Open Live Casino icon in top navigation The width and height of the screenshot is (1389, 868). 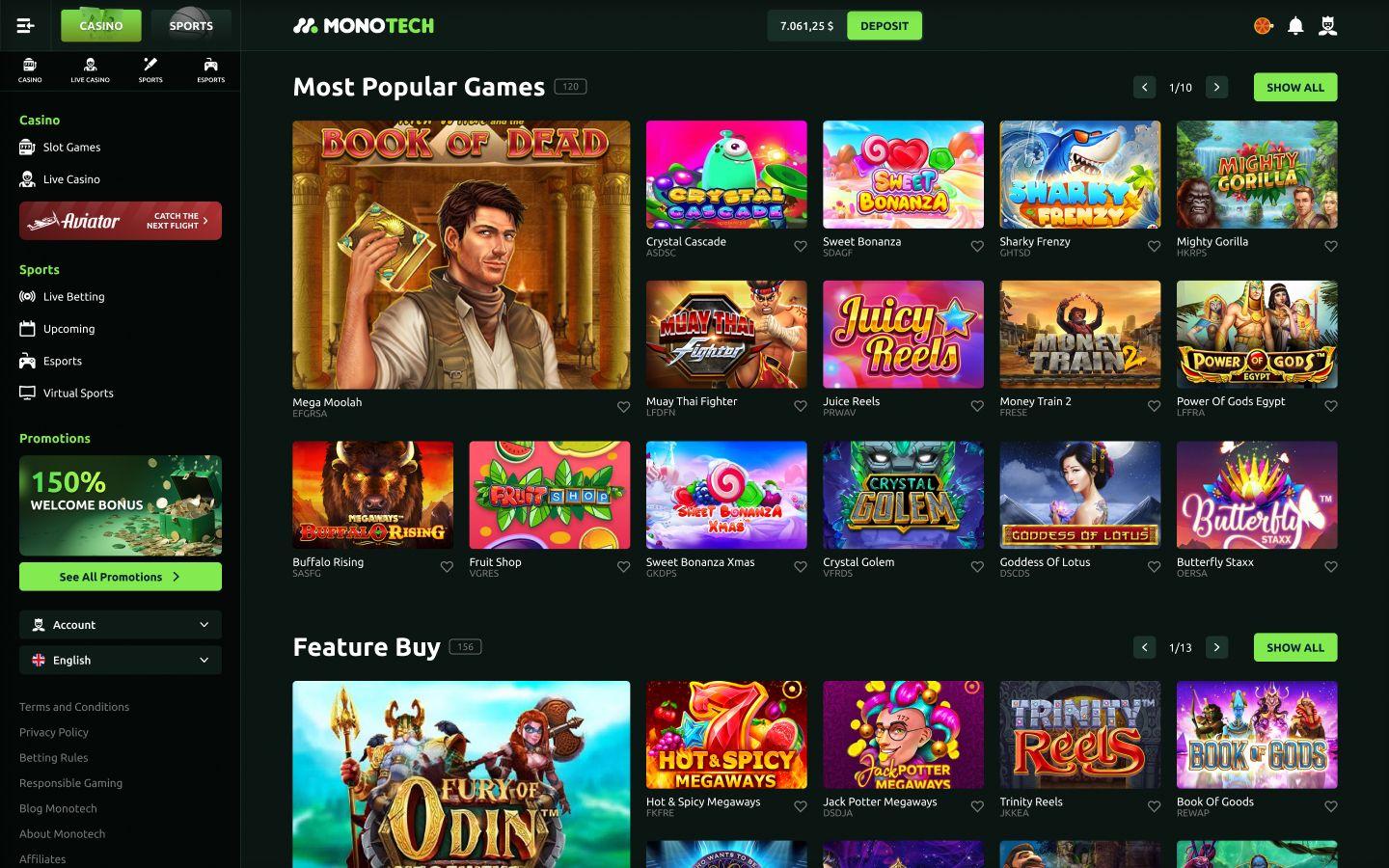(x=90, y=69)
